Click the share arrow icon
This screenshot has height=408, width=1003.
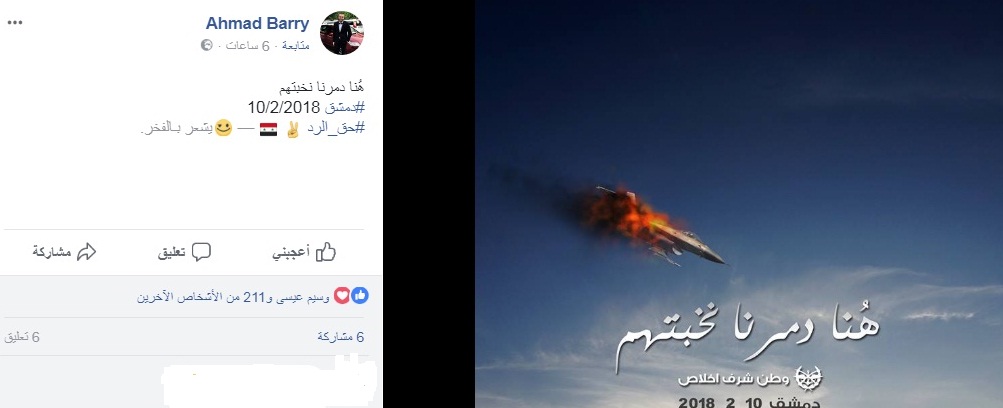[x=86, y=252]
